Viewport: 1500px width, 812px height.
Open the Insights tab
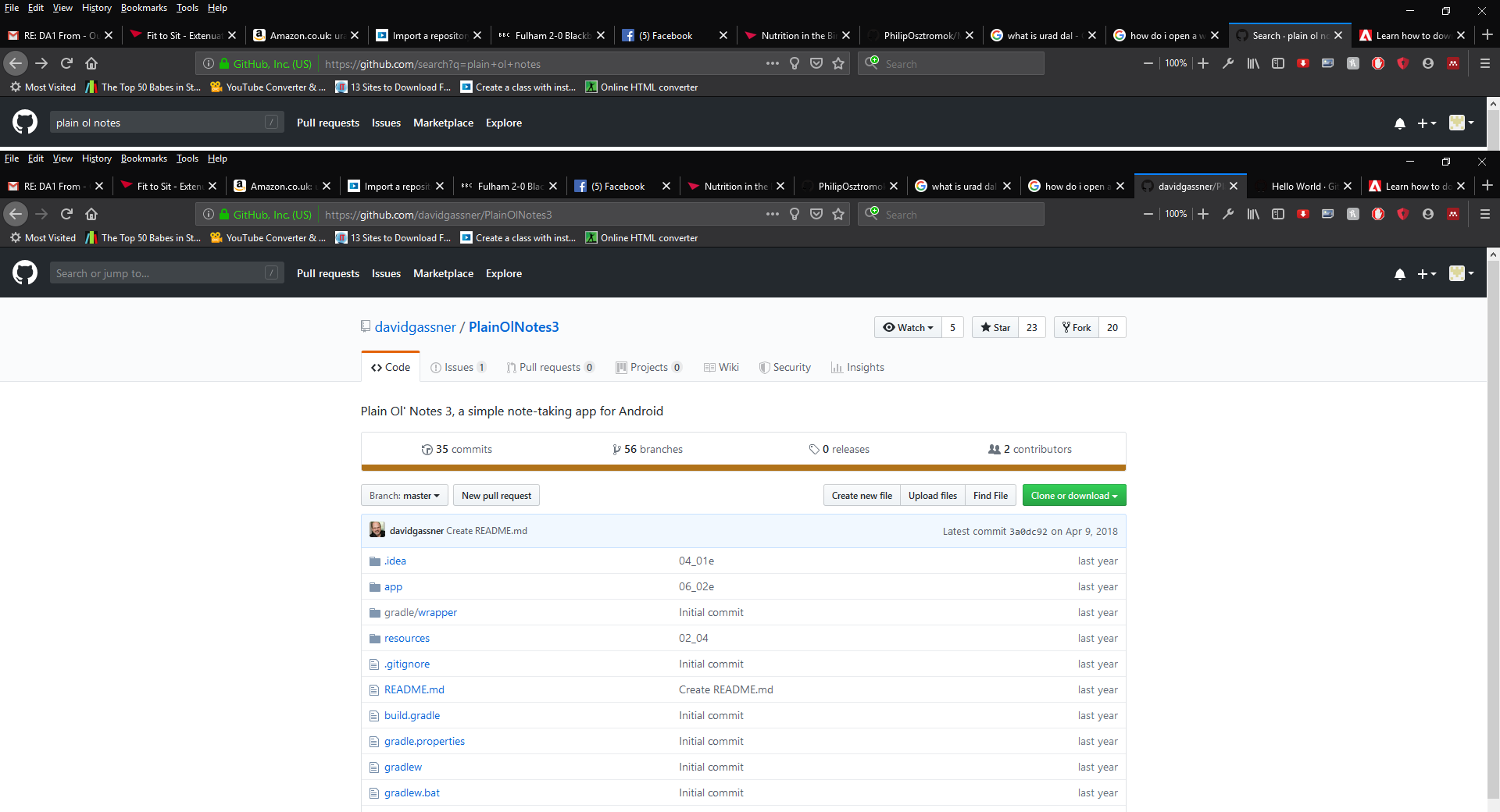pyautogui.click(x=858, y=367)
